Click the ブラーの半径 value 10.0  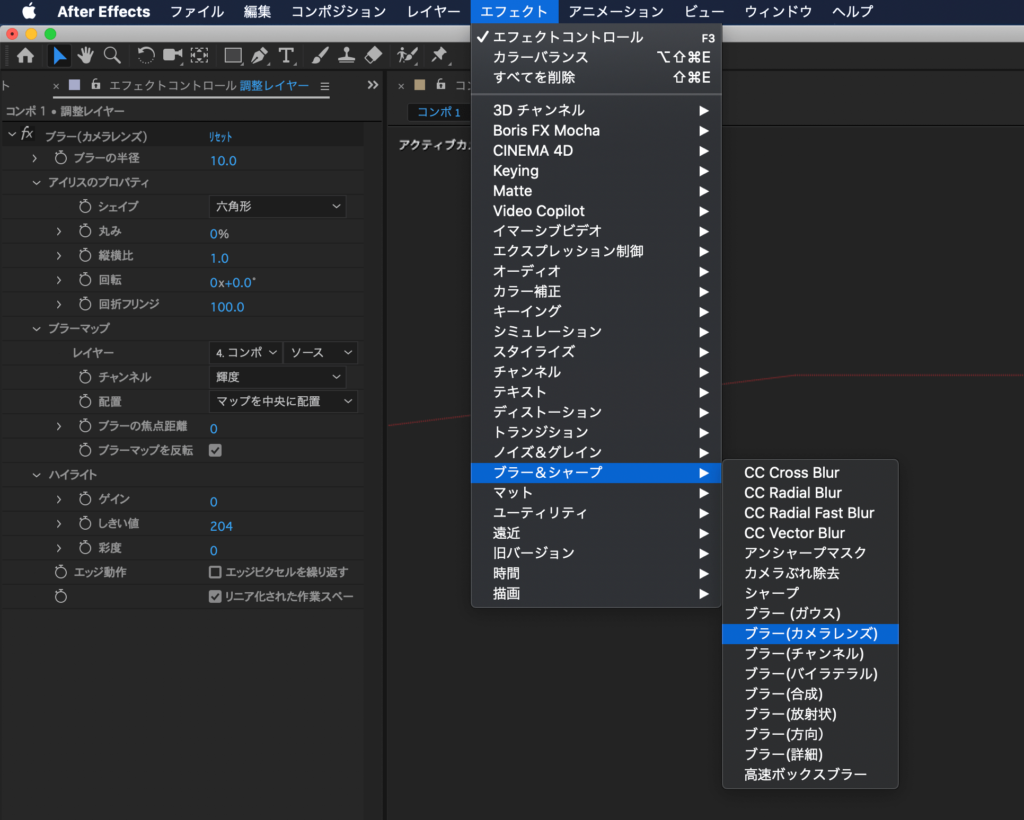point(223,161)
